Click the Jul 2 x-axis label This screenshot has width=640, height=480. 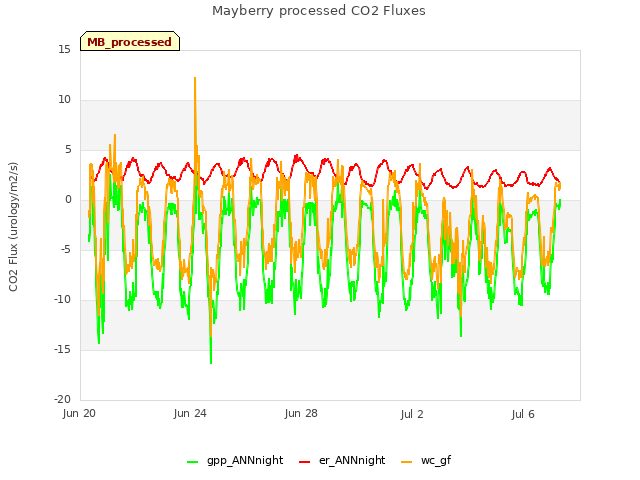(x=412, y=414)
